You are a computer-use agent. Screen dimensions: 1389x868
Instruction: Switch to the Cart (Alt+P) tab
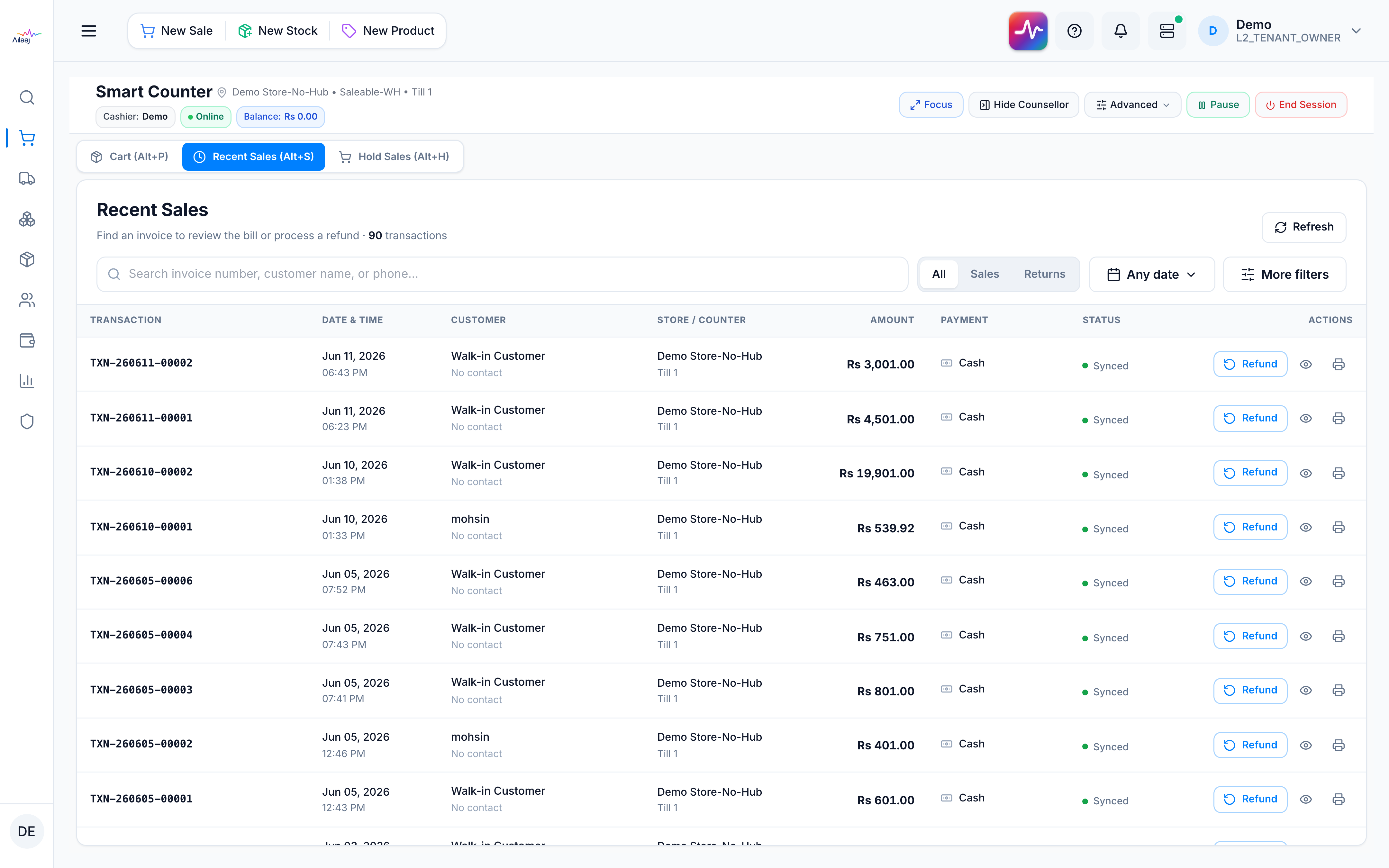point(130,157)
